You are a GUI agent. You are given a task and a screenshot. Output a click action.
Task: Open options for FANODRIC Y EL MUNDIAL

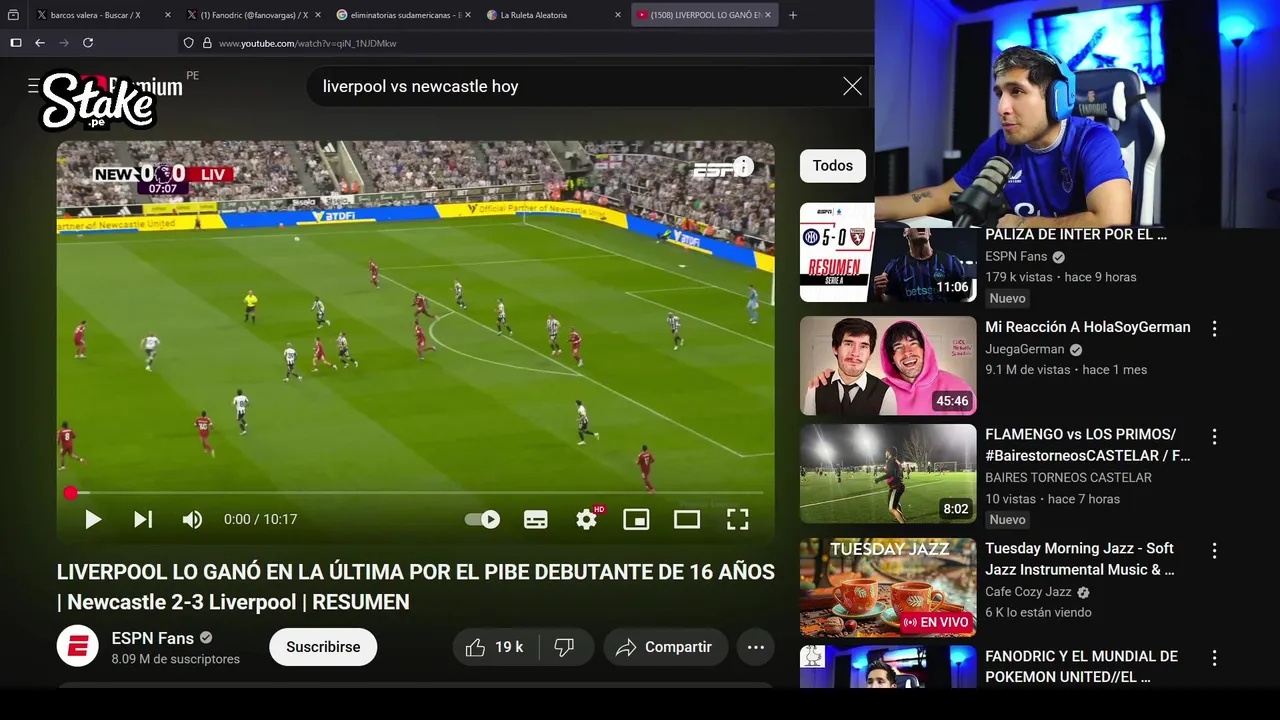click(x=1214, y=659)
